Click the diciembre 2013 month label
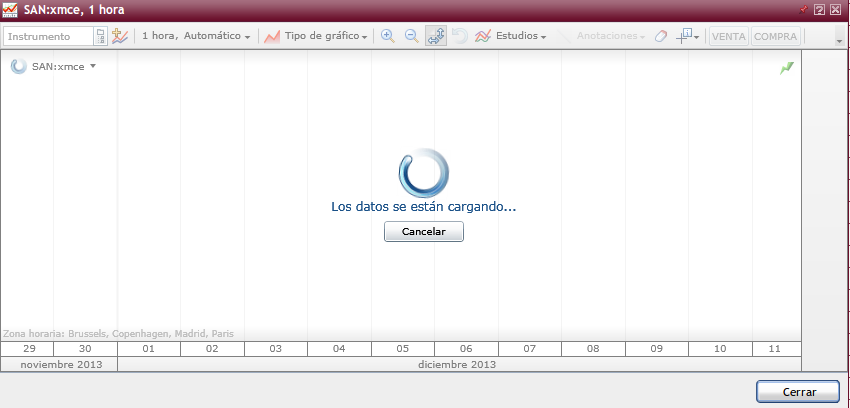 click(457, 365)
